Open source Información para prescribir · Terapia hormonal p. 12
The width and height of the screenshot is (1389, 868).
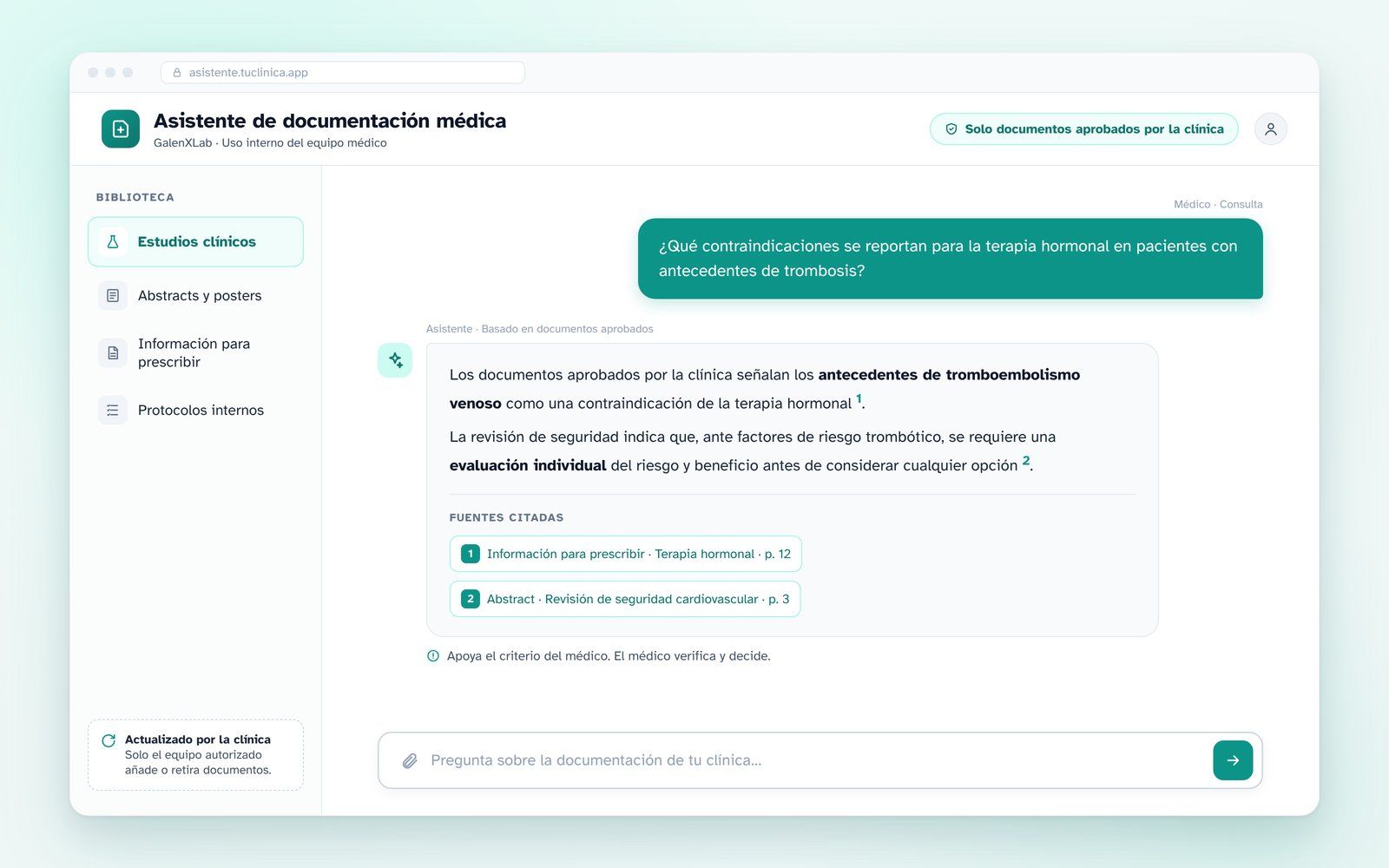coord(625,554)
